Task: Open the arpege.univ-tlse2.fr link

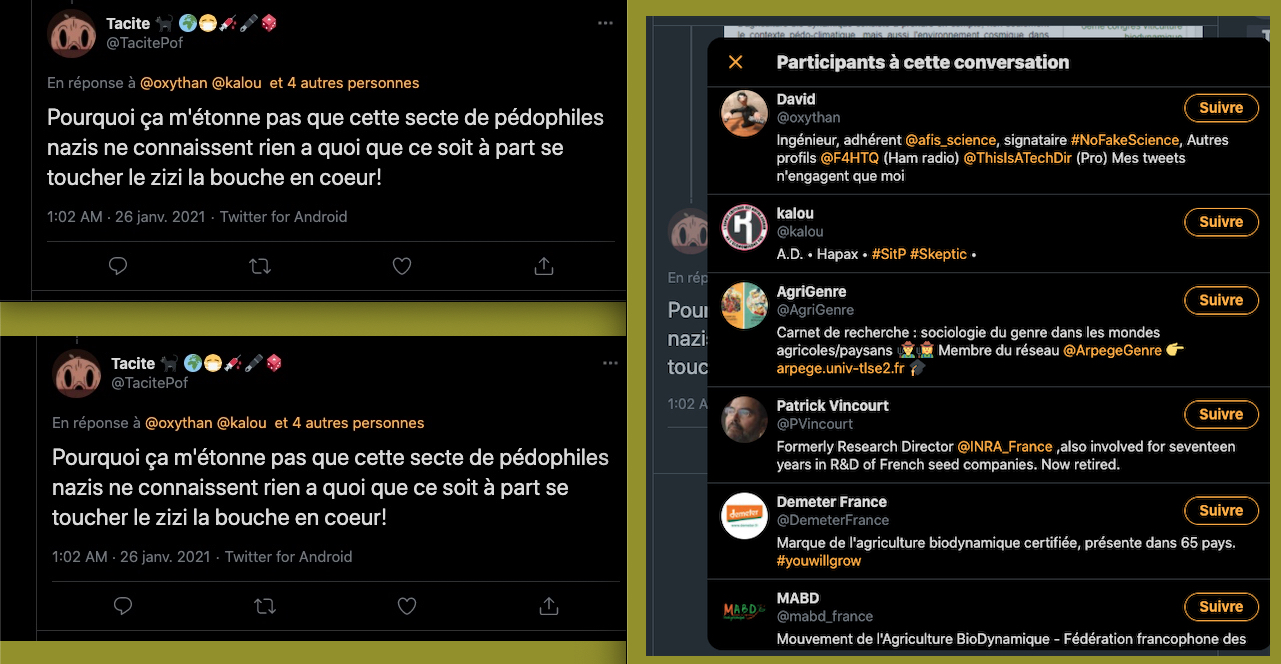Action: pos(840,368)
